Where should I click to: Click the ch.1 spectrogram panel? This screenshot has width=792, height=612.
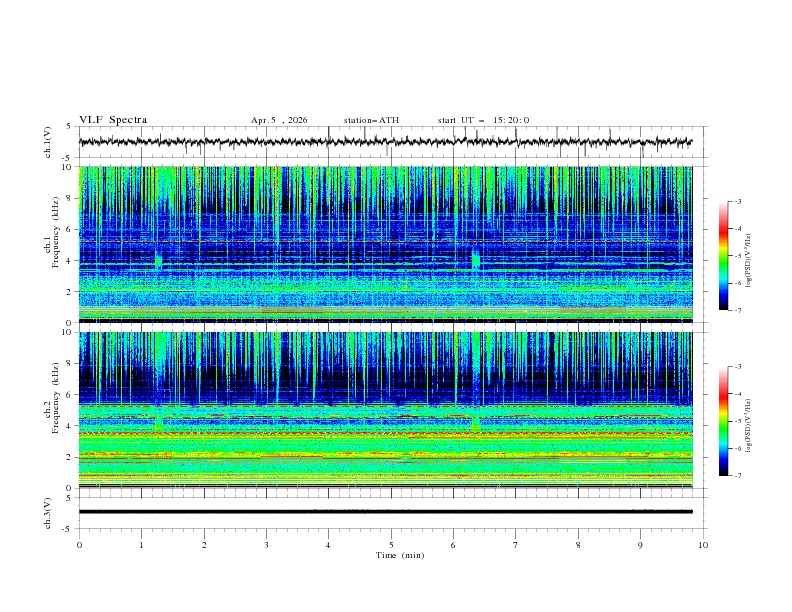(385, 244)
